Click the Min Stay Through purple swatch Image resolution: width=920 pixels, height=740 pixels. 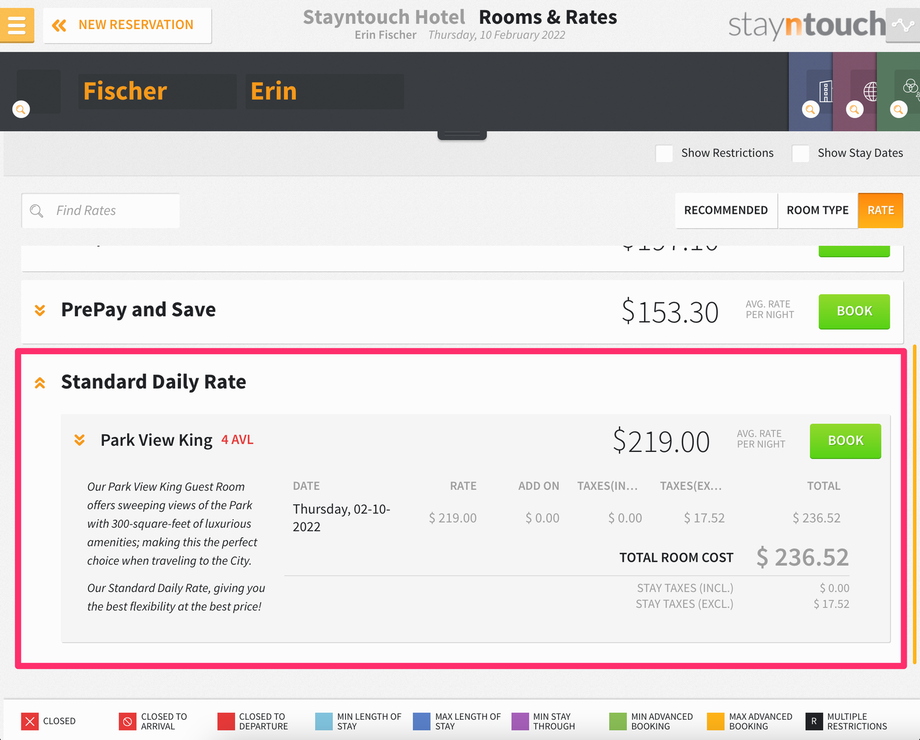[520, 721]
